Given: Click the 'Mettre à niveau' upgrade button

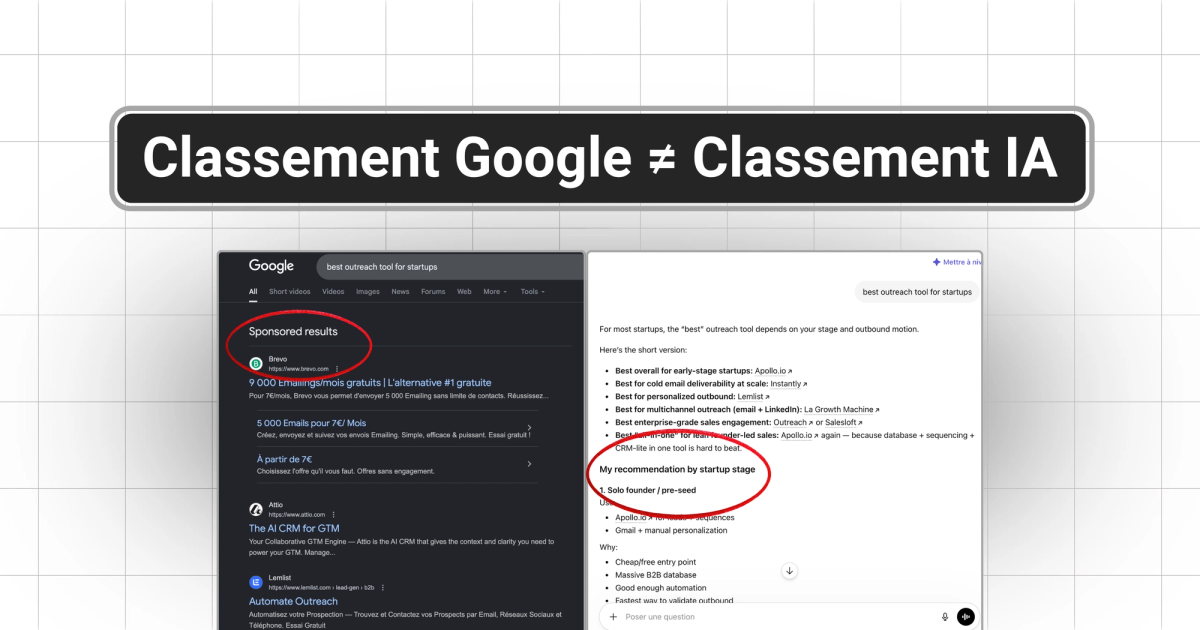Looking at the screenshot, I should [x=957, y=262].
